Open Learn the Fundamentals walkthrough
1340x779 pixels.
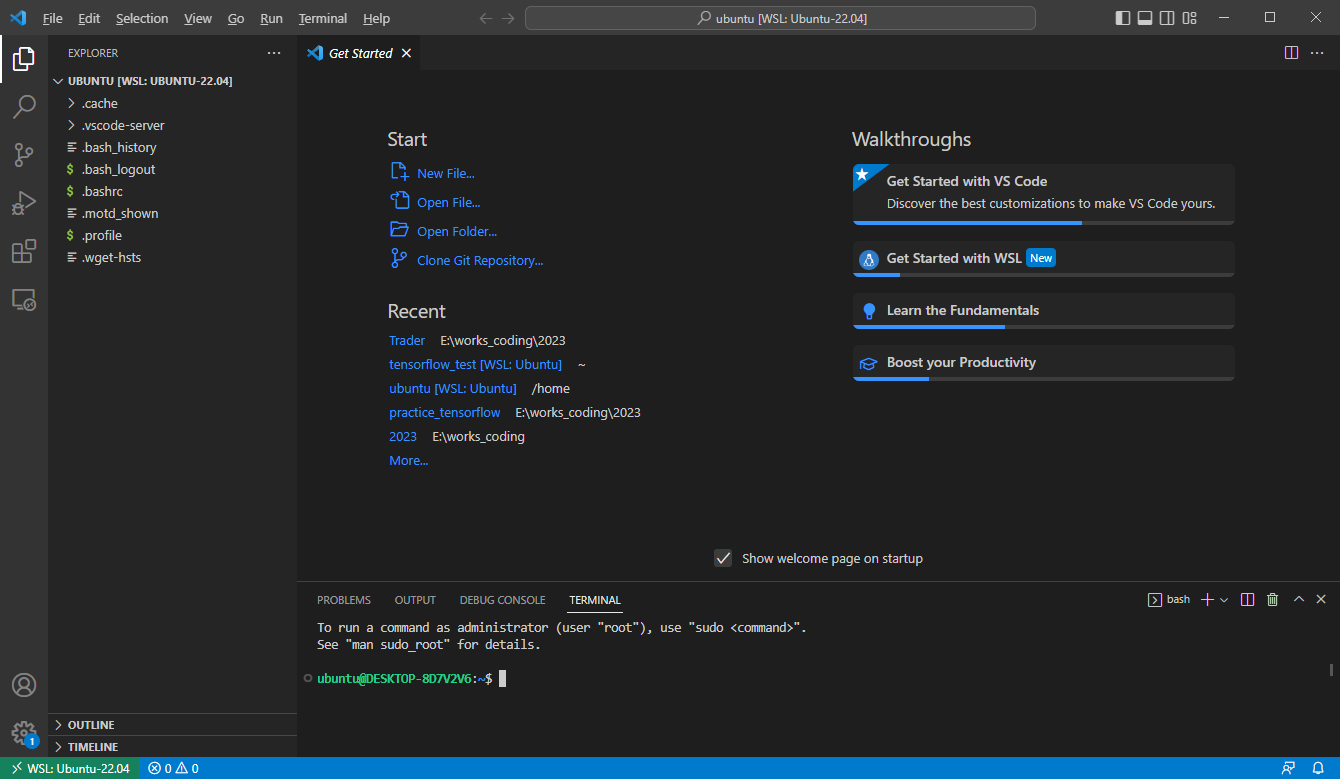(1043, 311)
